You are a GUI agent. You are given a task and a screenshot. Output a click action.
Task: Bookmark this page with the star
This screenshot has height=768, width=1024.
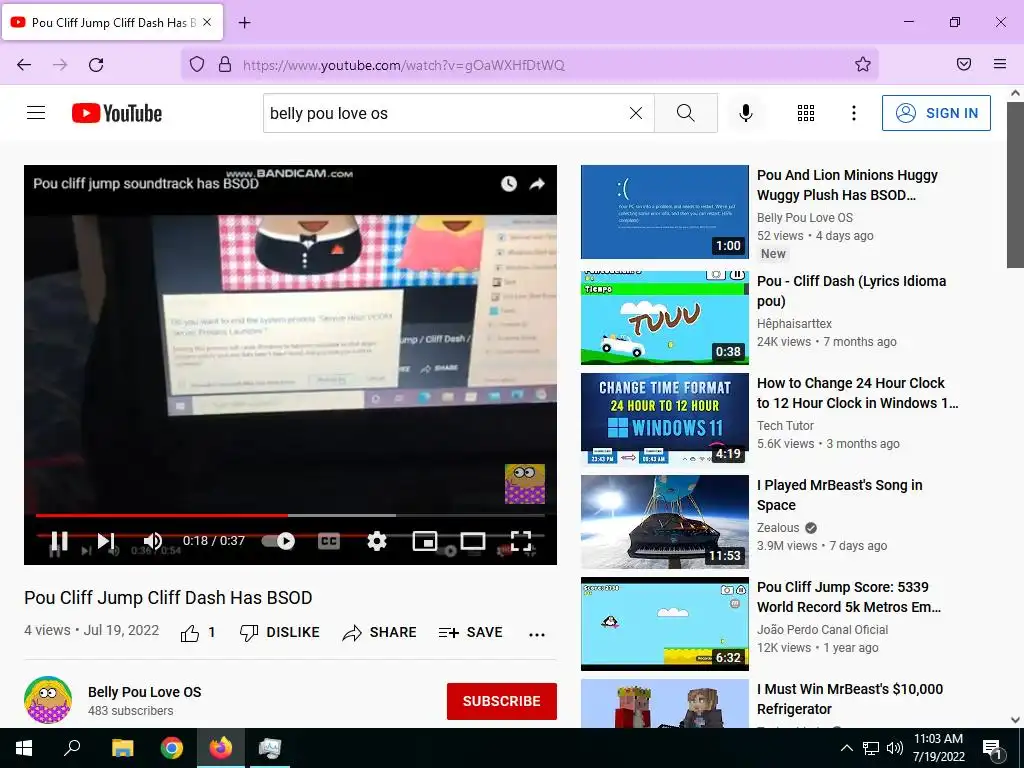pos(863,64)
